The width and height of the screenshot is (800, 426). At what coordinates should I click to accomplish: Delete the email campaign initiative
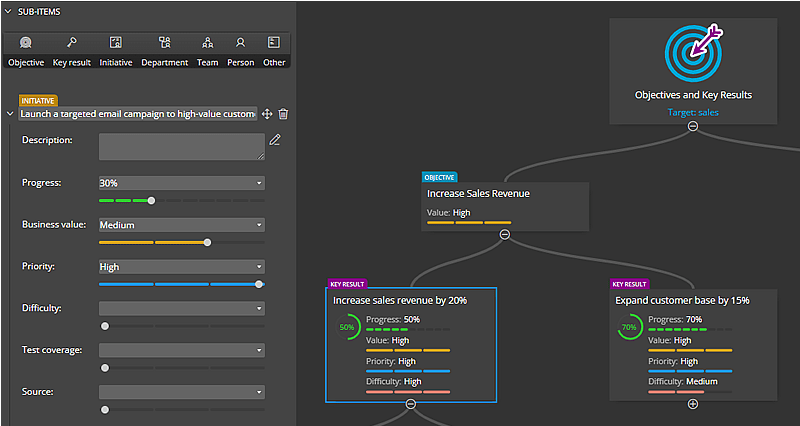tap(283, 114)
